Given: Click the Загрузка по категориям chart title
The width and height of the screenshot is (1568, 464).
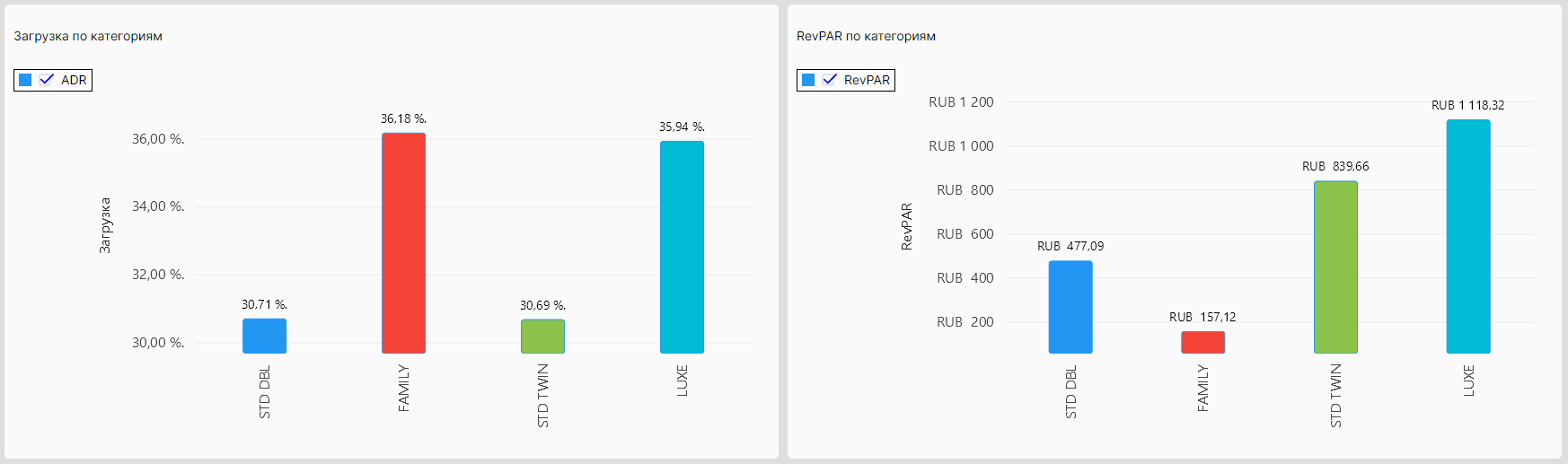Looking at the screenshot, I should 88,36.
